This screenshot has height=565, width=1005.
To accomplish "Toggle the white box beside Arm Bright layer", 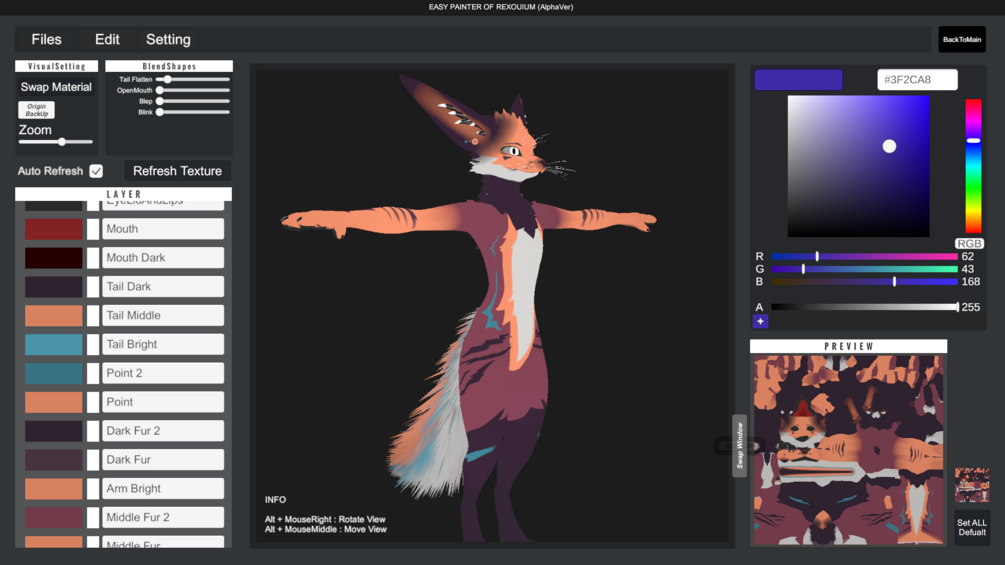I will point(93,488).
